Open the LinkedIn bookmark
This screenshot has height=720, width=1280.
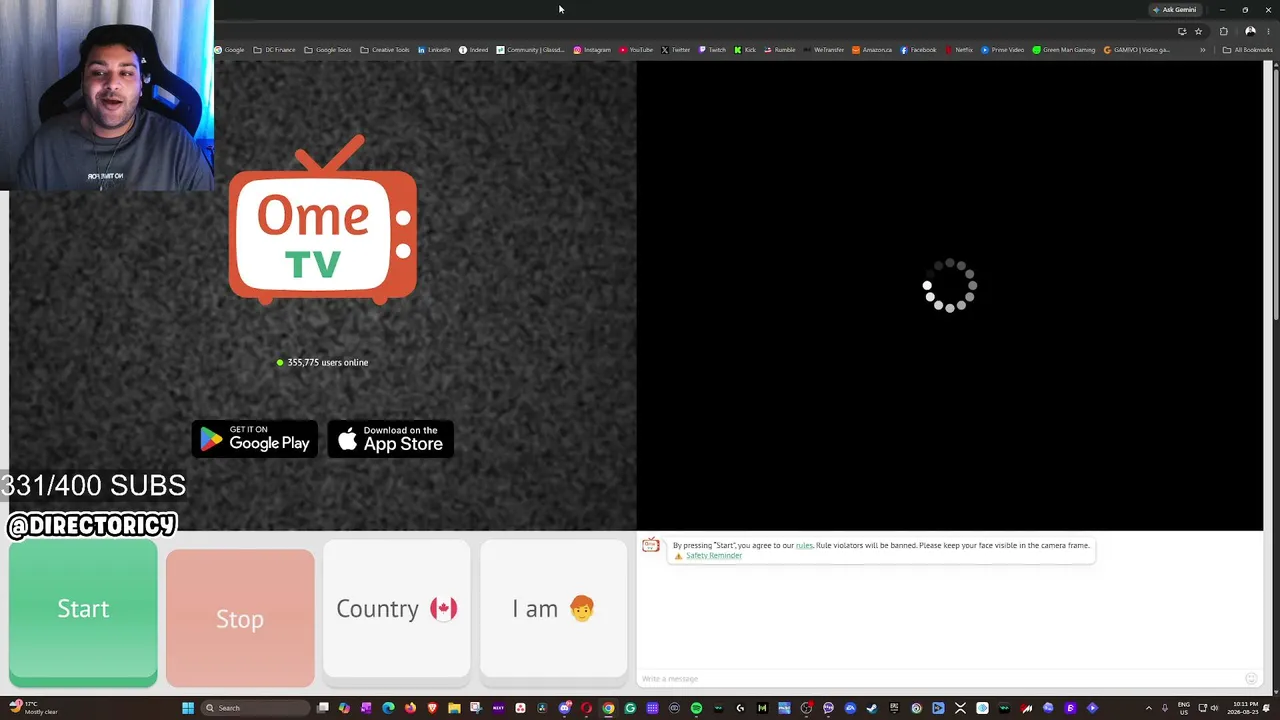tap(434, 50)
